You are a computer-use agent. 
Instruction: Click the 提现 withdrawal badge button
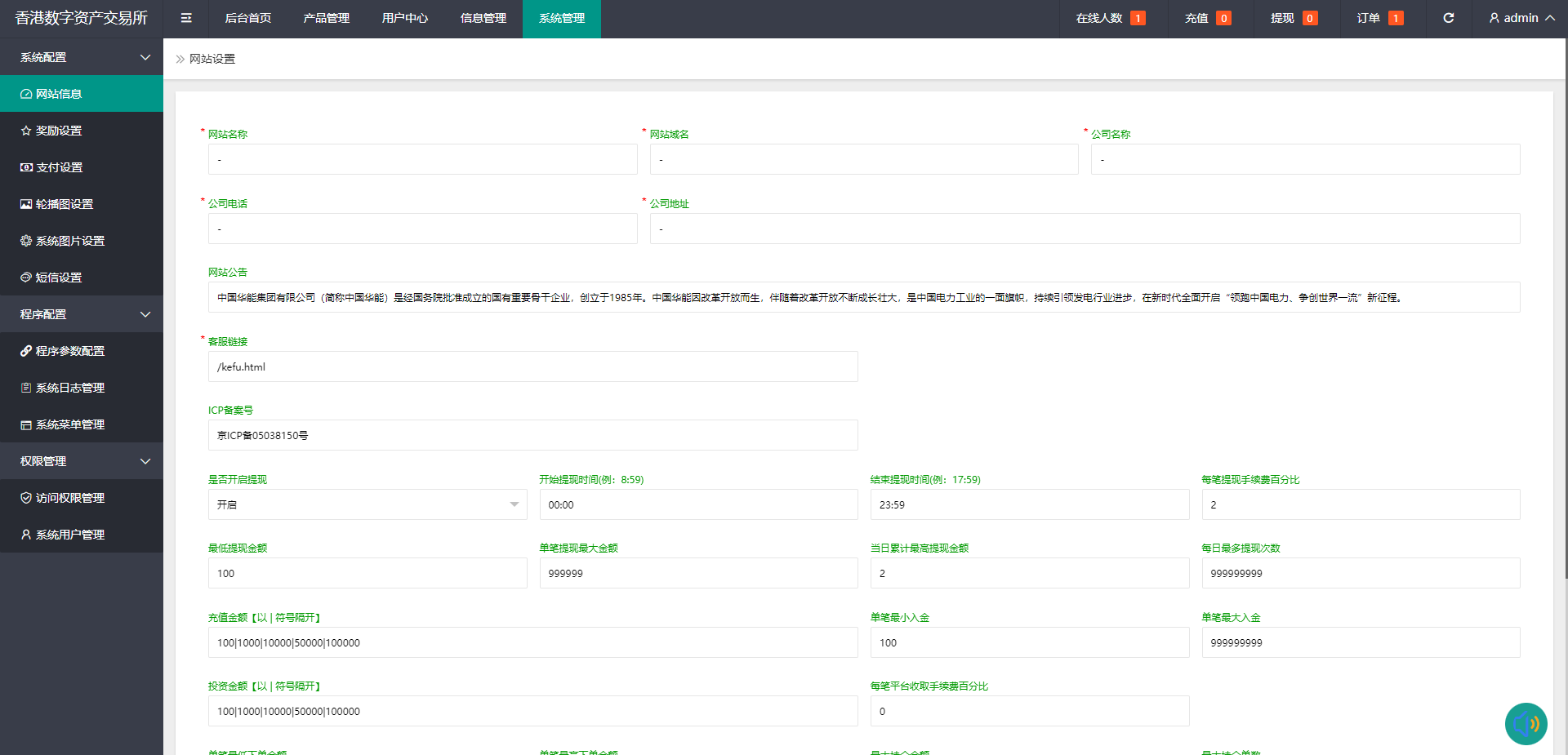click(x=1292, y=17)
